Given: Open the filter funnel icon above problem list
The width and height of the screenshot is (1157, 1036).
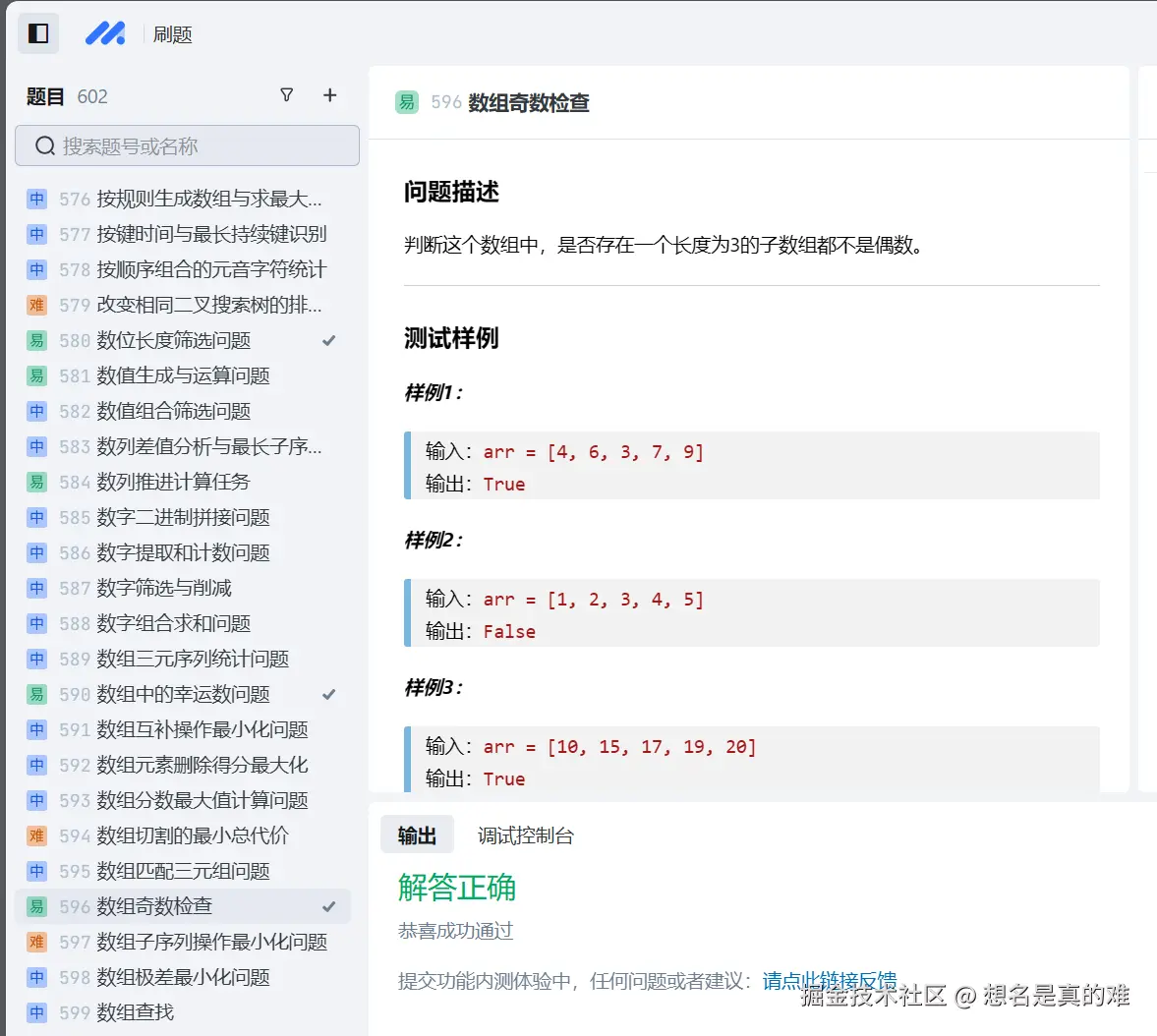Looking at the screenshot, I should coord(286,95).
